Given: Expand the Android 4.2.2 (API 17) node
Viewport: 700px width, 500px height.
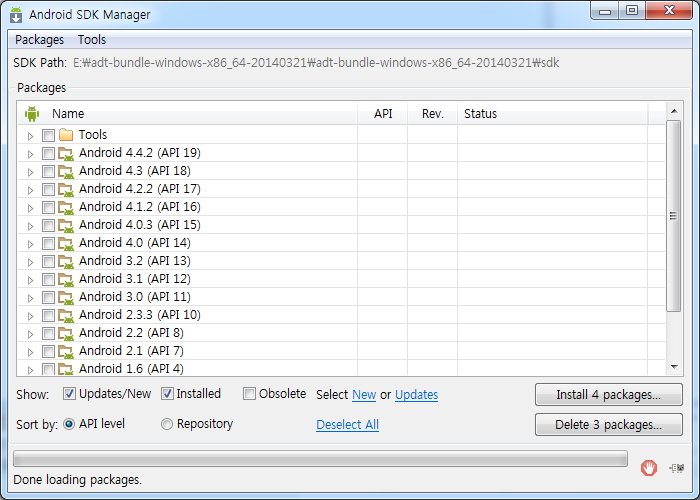Looking at the screenshot, I should click(30, 190).
